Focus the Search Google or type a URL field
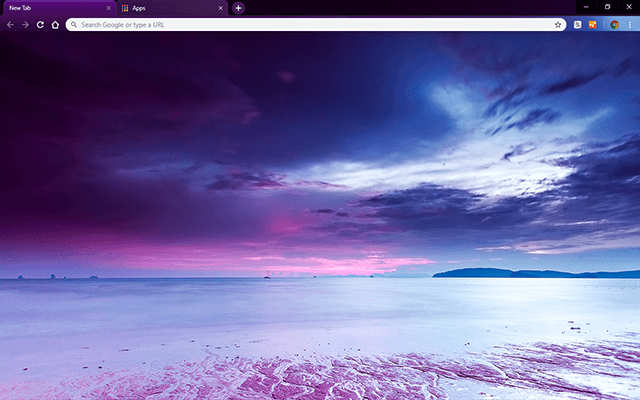Image resolution: width=640 pixels, height=400 pixels. [300, 24]
